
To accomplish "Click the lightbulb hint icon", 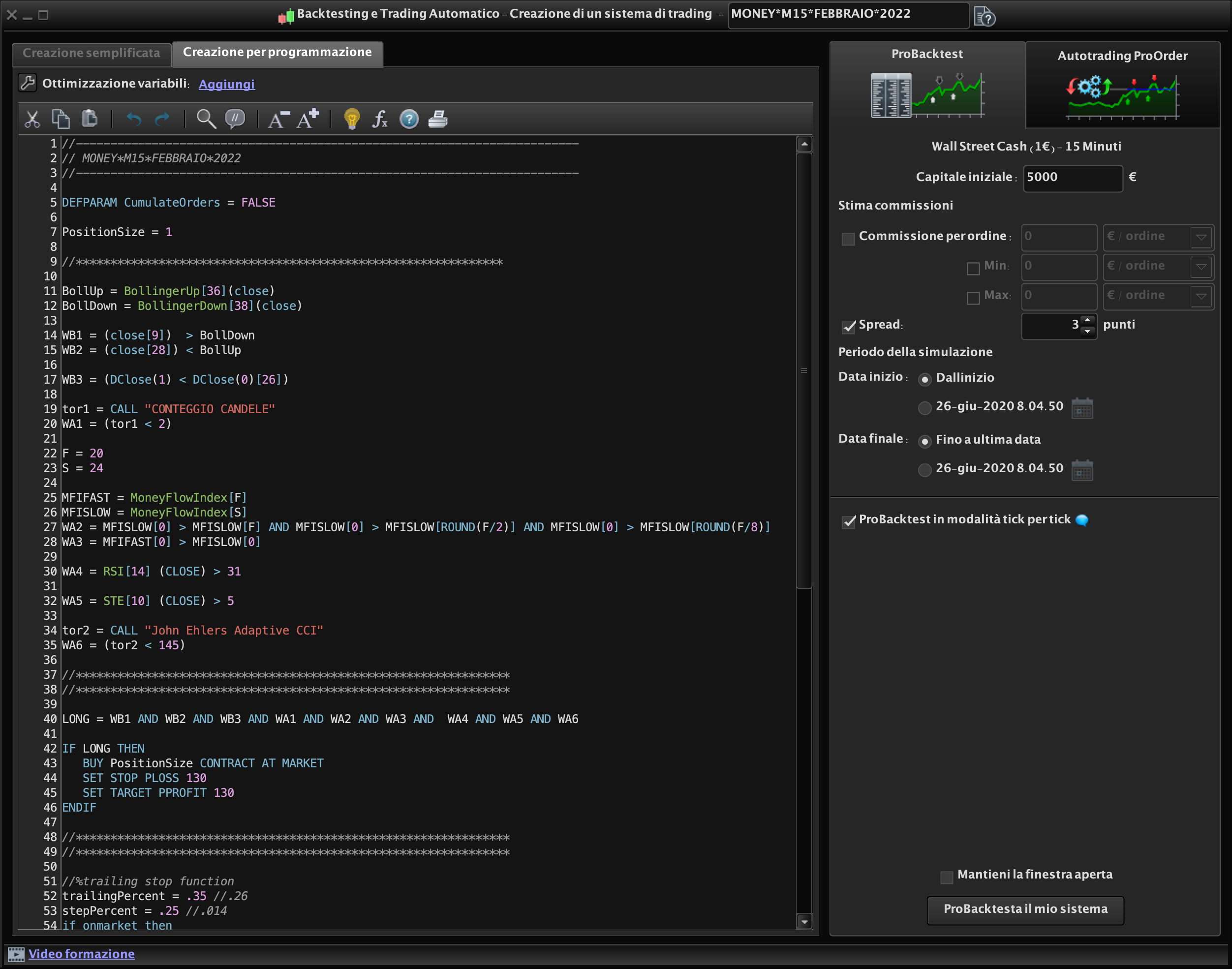I will [352, 119].
